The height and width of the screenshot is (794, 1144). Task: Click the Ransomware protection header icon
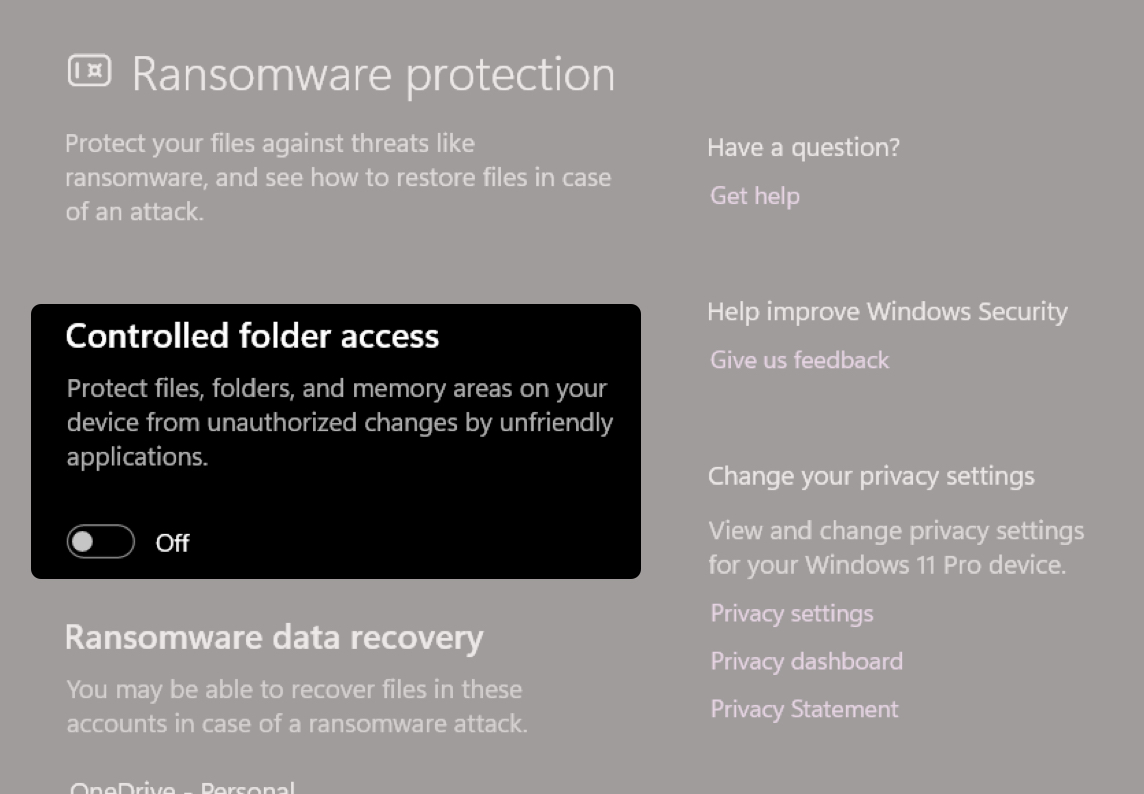coord(89,72)
